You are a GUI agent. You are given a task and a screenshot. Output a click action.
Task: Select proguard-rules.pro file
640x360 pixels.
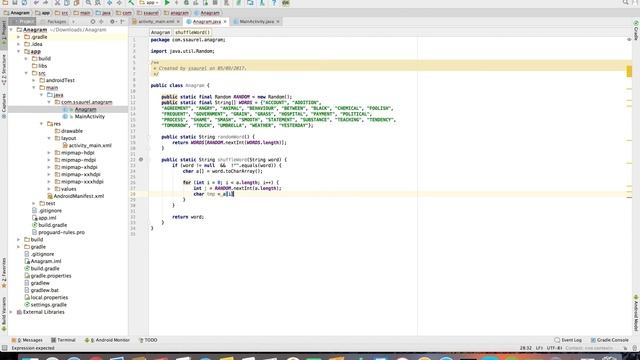pyautogui.click(x=61, y=232)
